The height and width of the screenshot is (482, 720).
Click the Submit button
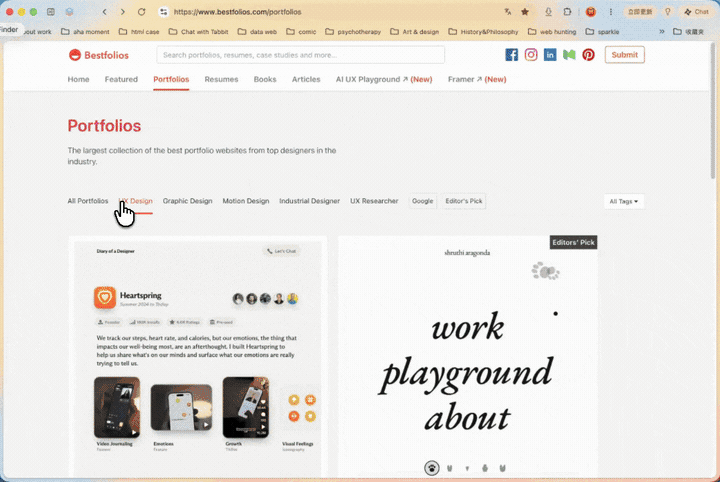point(624,55)
